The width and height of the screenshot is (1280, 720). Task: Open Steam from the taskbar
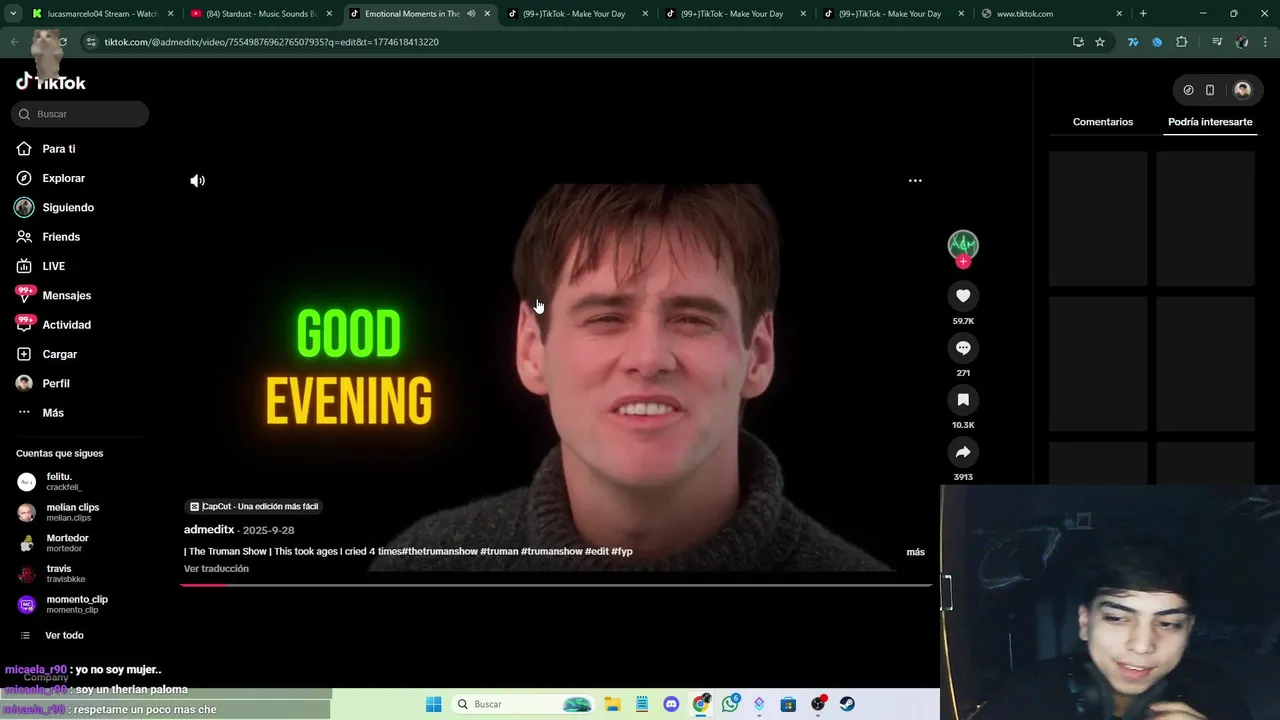click(x=847, y=704)
